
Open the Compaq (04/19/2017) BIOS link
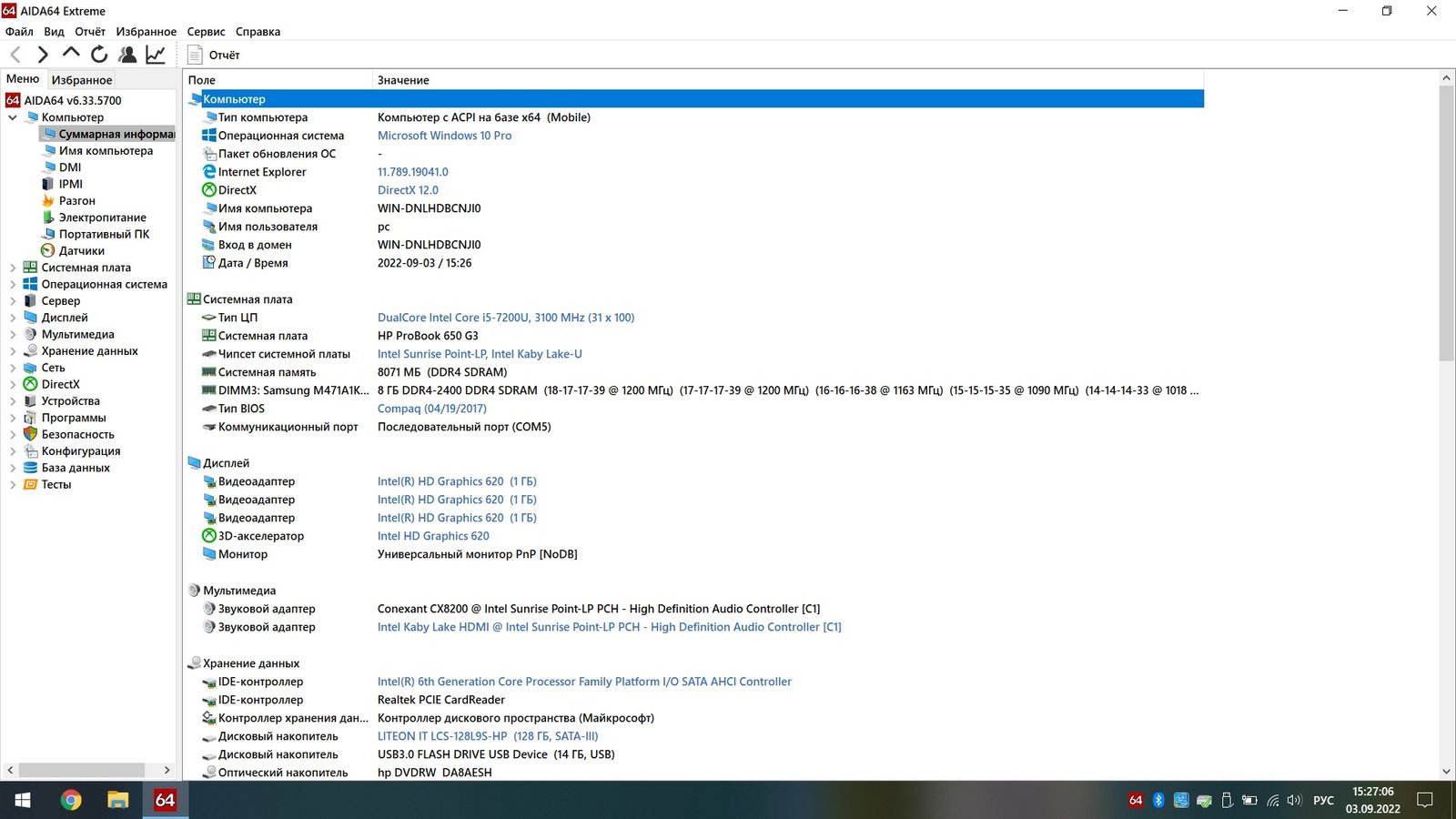click(x=432, y=409)
